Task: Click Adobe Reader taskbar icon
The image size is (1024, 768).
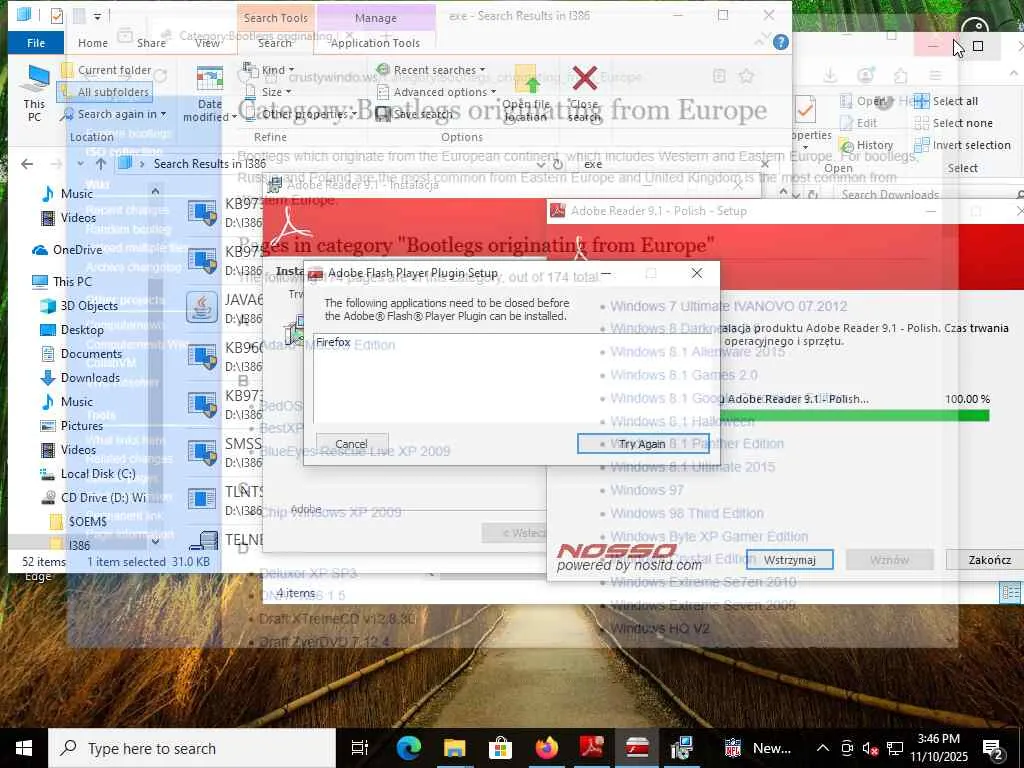Action: 592,748
